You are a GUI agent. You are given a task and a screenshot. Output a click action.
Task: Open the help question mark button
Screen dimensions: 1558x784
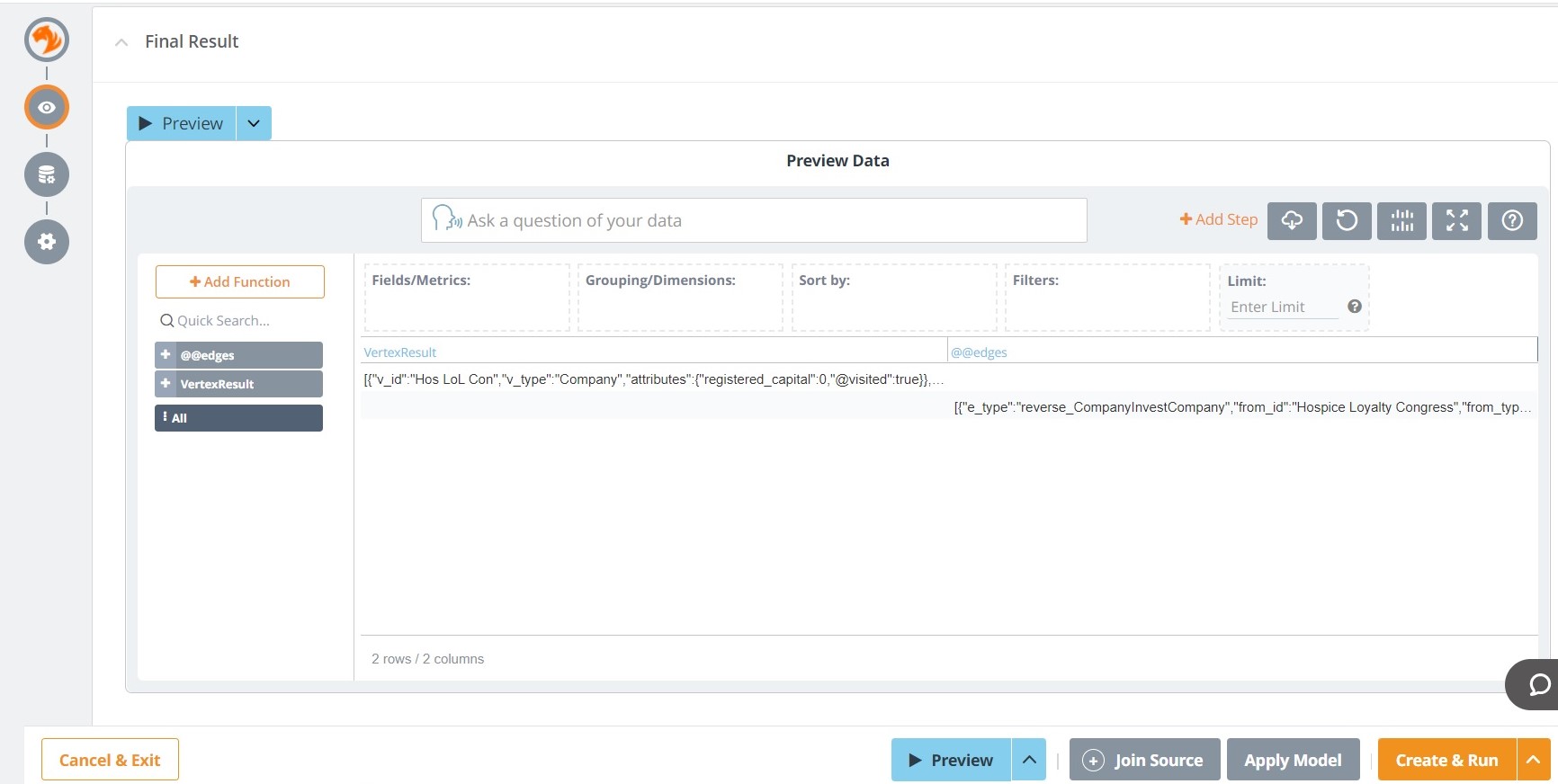(x=1512, y=220)
